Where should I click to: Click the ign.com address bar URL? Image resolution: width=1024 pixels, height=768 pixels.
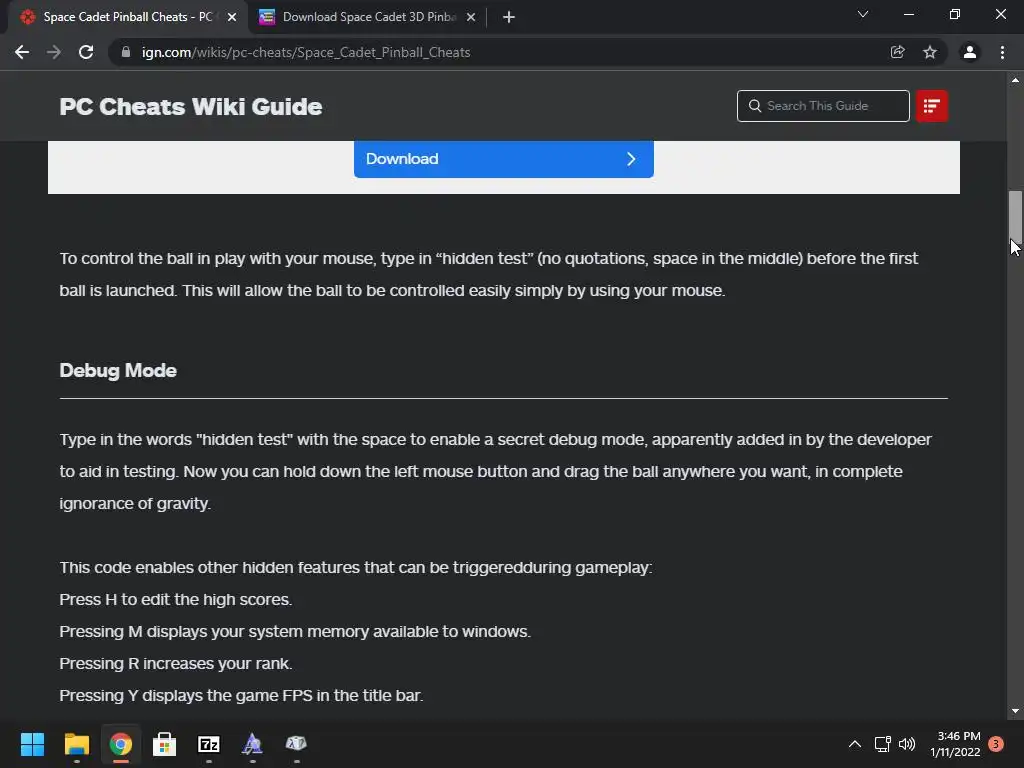click(306, 52)
